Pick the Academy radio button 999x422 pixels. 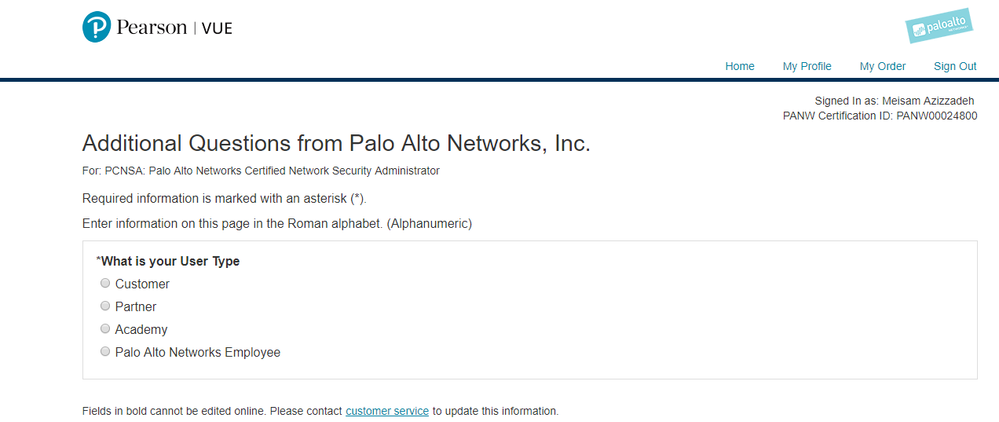click(105, 329)
